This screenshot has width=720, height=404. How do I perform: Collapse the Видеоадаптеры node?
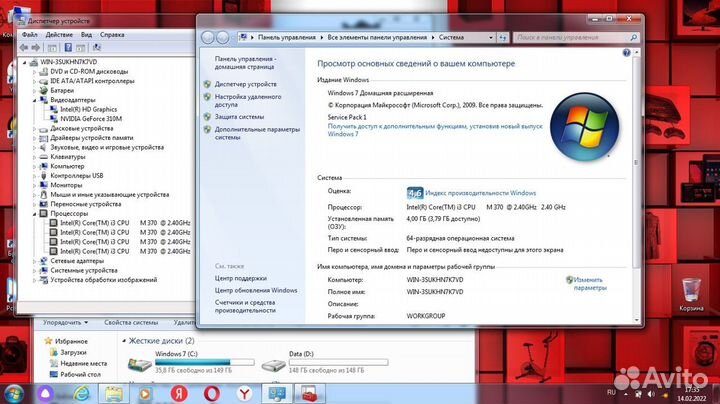pyautogui.click(x=34, y=100)
